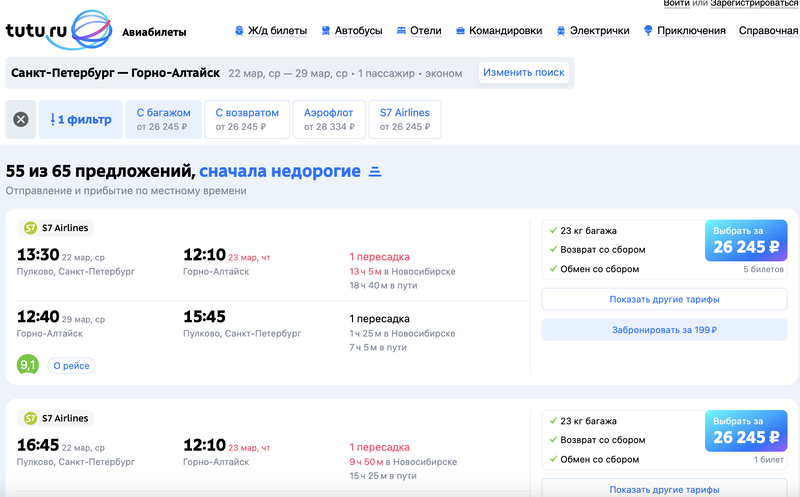The width and height of the screenshot is (800, 497).
Task: Click the train icon beside Ж/д билеты
Action: point(239,31)
